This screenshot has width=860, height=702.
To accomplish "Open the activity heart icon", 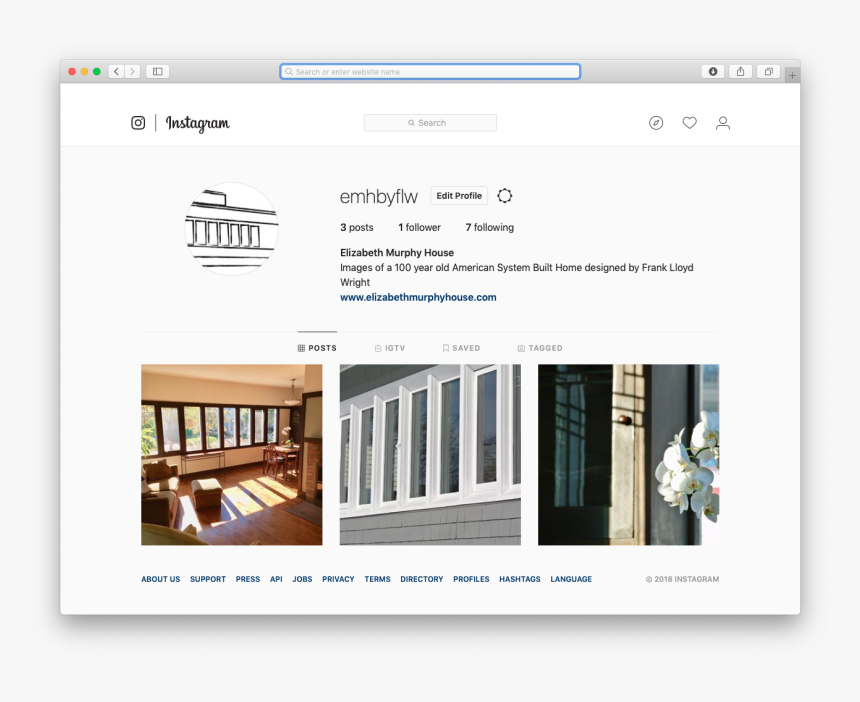I will tap(689, 123).
